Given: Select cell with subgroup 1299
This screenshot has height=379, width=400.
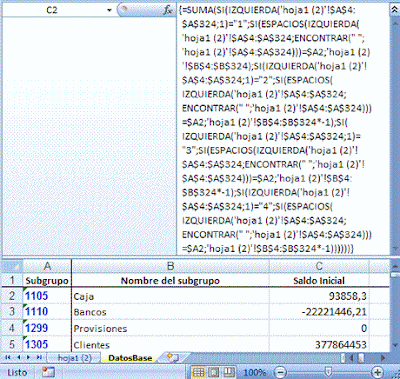Looking at the screenshot, I should 47,328.
